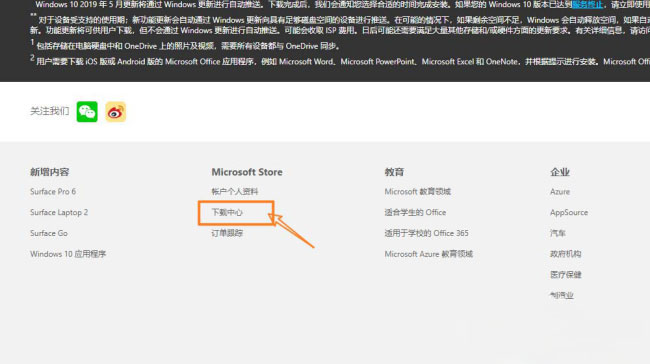Open the 政府机构 link
This screenshot has height=364, width=650.
coord(565,254)
